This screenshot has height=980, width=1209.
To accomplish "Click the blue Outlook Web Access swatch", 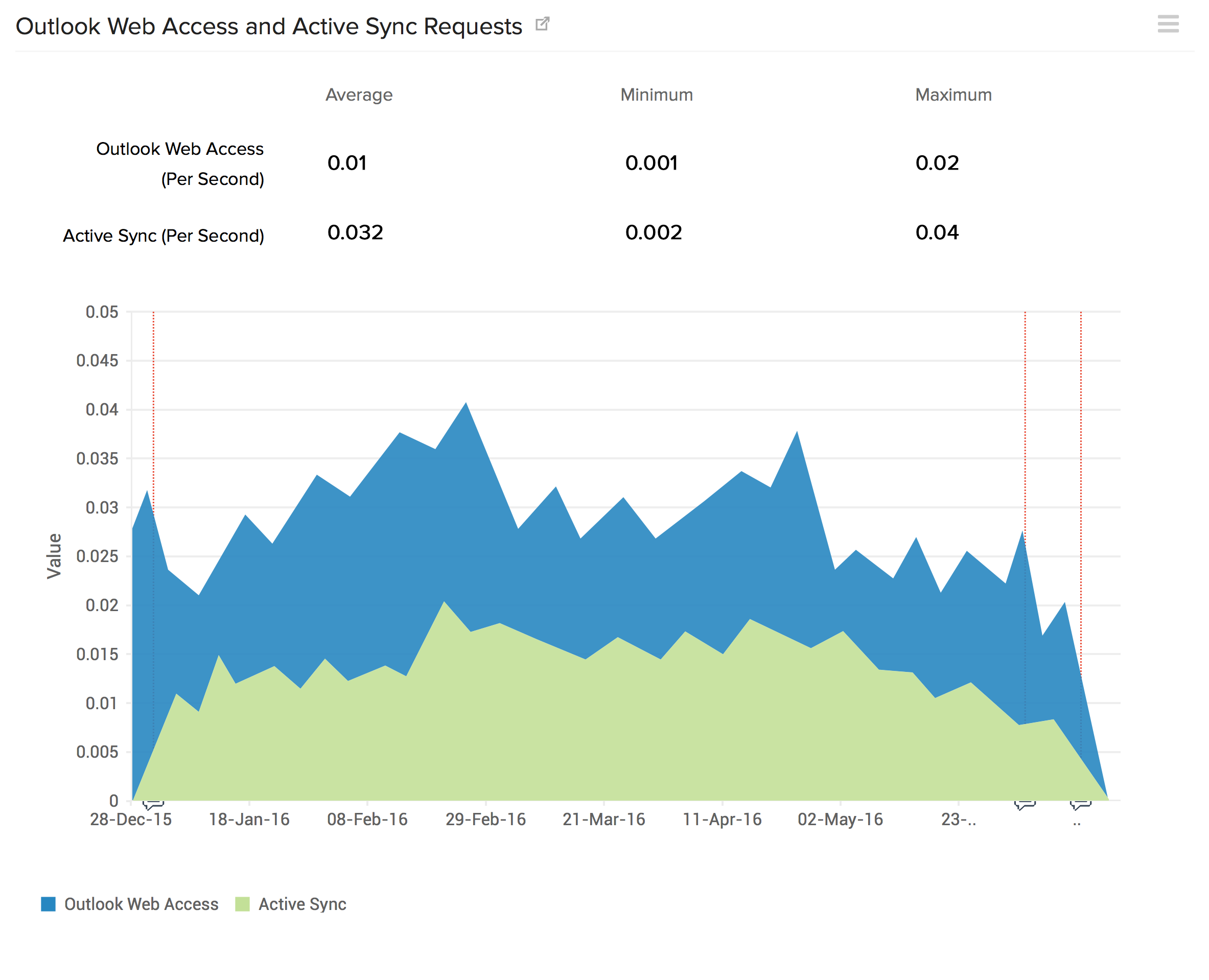I will coord(49,904).
